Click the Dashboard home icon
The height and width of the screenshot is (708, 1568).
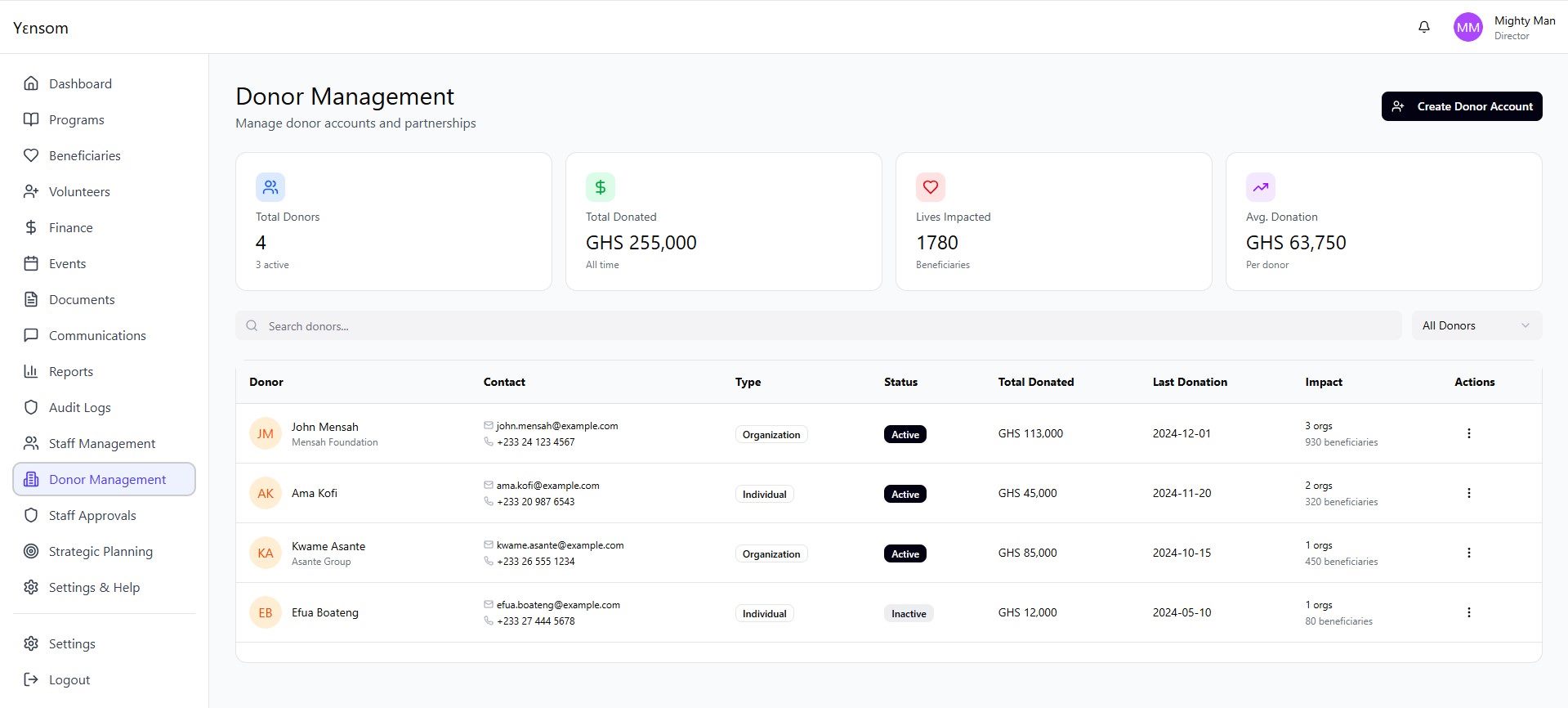point(31,83)
